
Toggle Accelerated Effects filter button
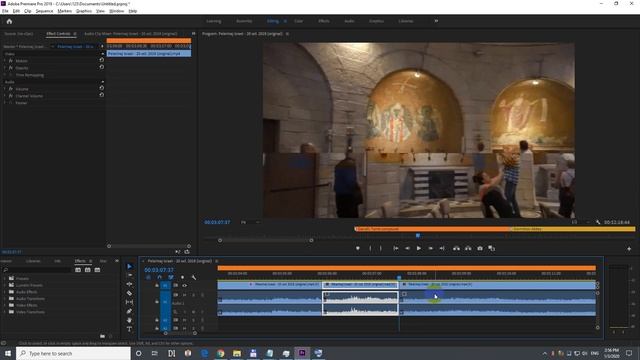pyautogui.click(x=78, y=270)
